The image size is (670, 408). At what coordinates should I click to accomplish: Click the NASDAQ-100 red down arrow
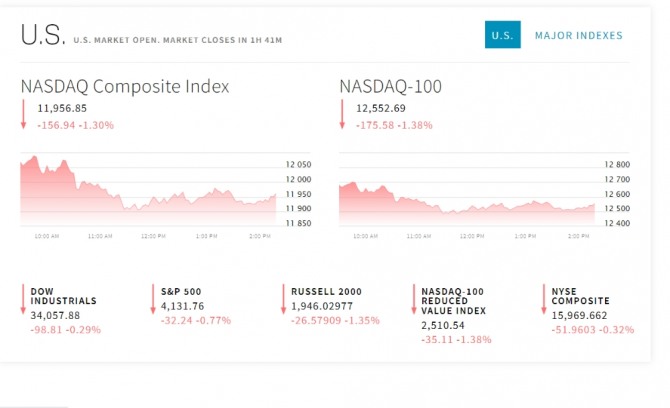tap(342, 113)
